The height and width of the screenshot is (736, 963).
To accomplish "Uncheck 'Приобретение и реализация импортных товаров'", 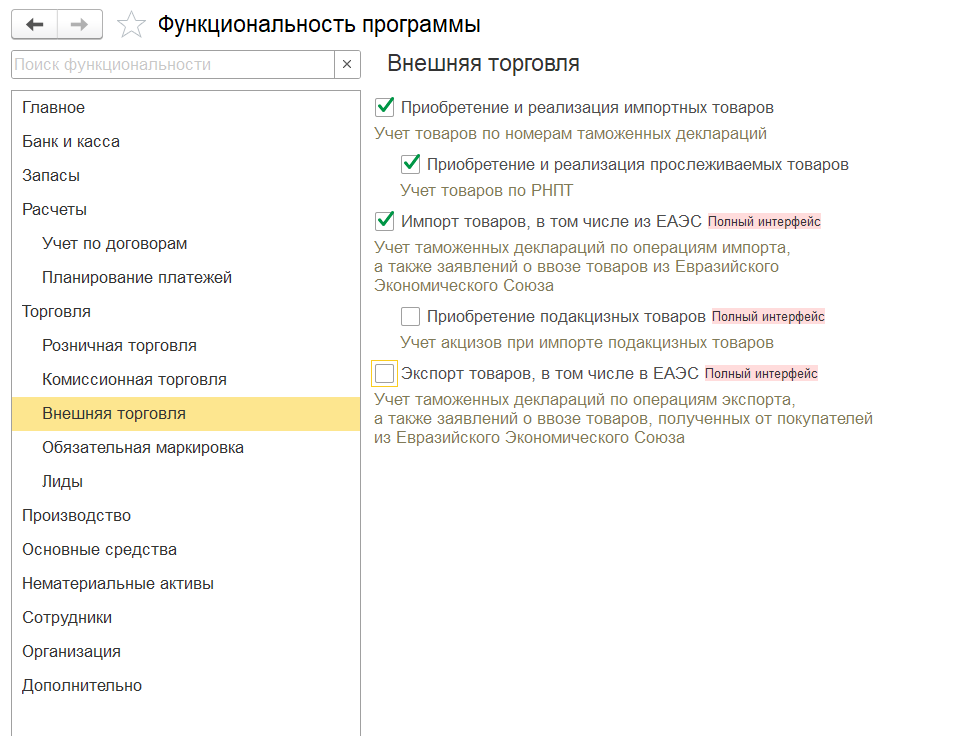I will point(384,107).
